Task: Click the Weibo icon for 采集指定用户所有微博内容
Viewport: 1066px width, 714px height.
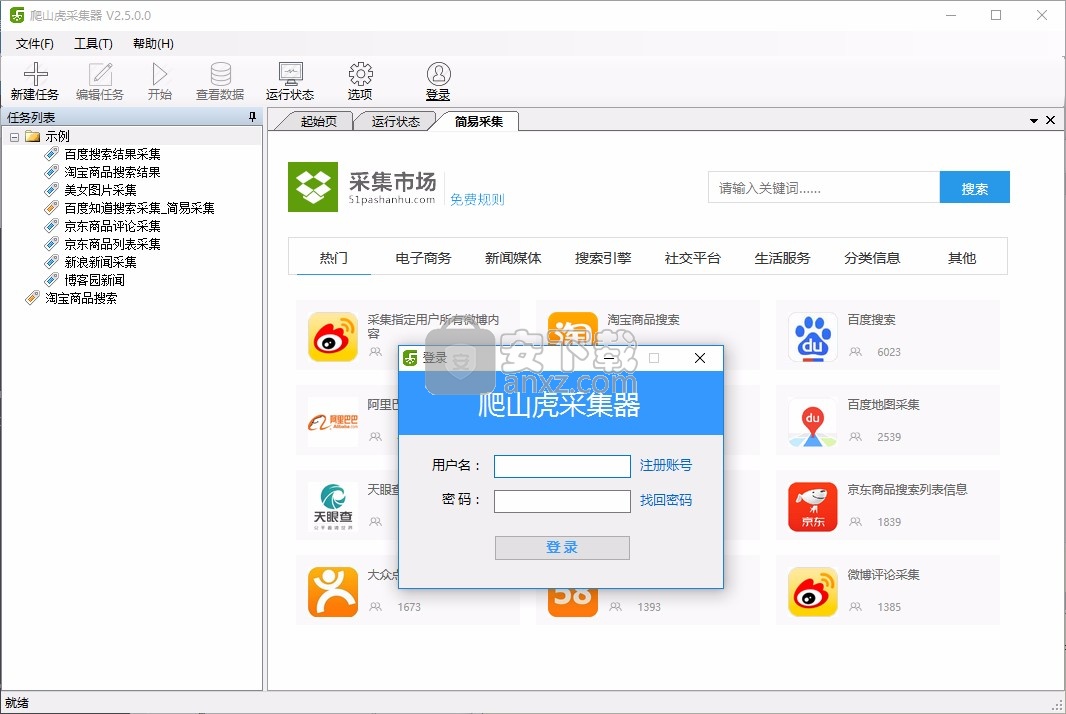Action: click(332, 337)
